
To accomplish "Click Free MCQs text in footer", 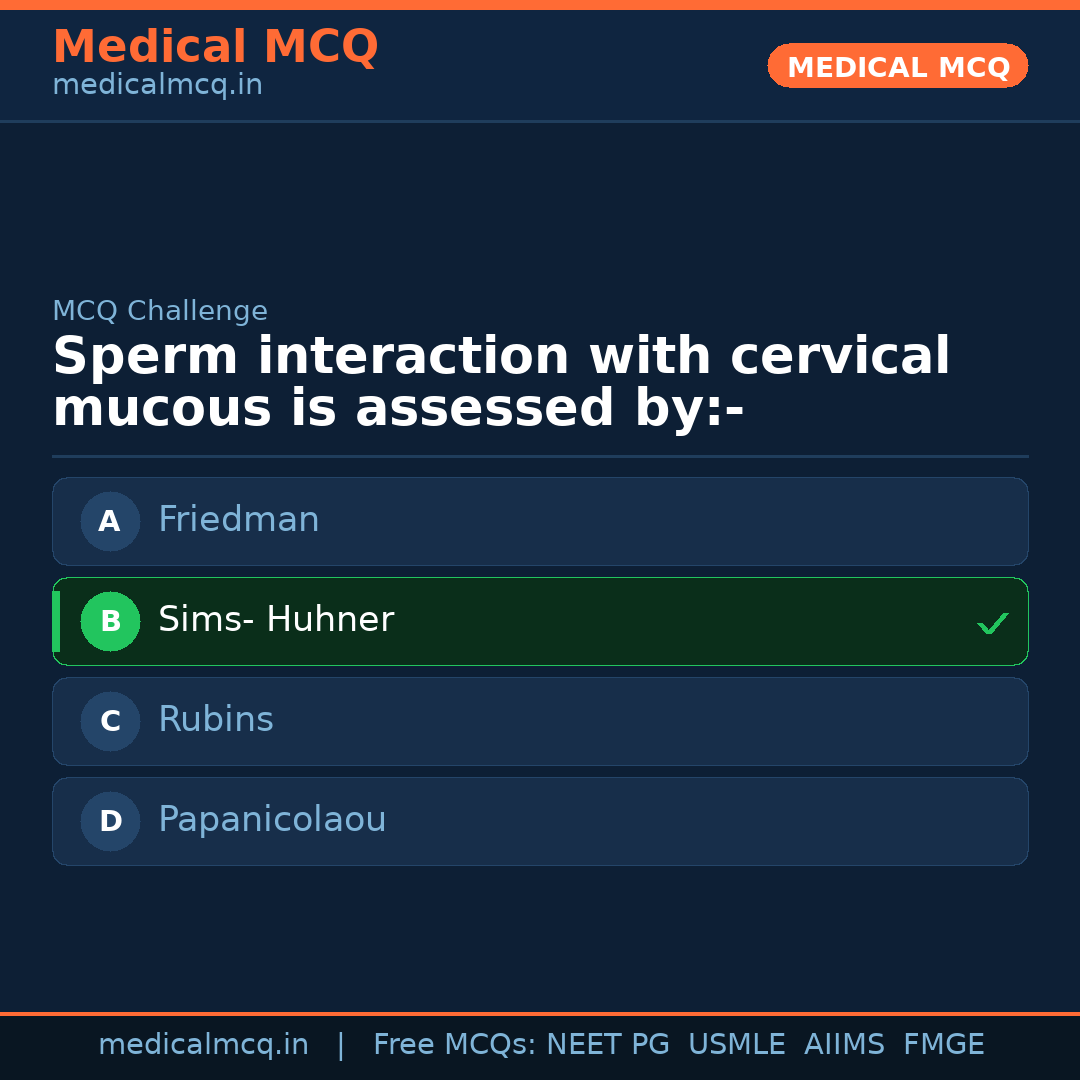I will click(x=454, y=1045).
